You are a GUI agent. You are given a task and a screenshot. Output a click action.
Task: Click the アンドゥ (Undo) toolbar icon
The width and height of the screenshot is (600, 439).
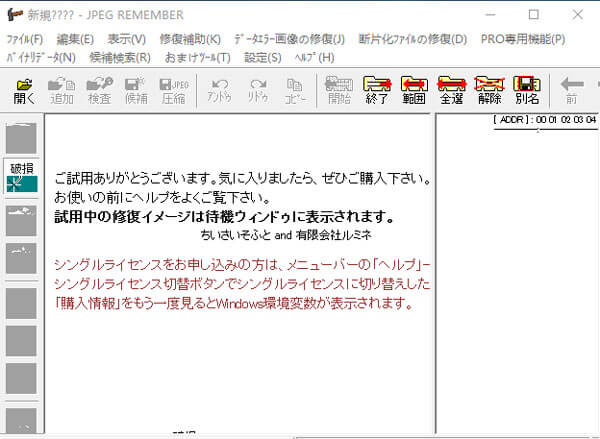[220, 91]
